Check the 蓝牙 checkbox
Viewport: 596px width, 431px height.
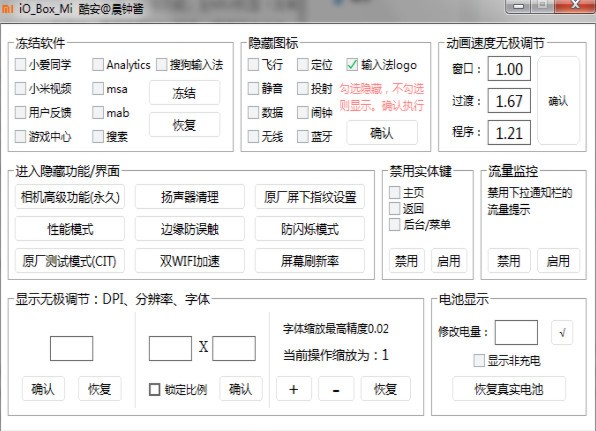(303, 136)
